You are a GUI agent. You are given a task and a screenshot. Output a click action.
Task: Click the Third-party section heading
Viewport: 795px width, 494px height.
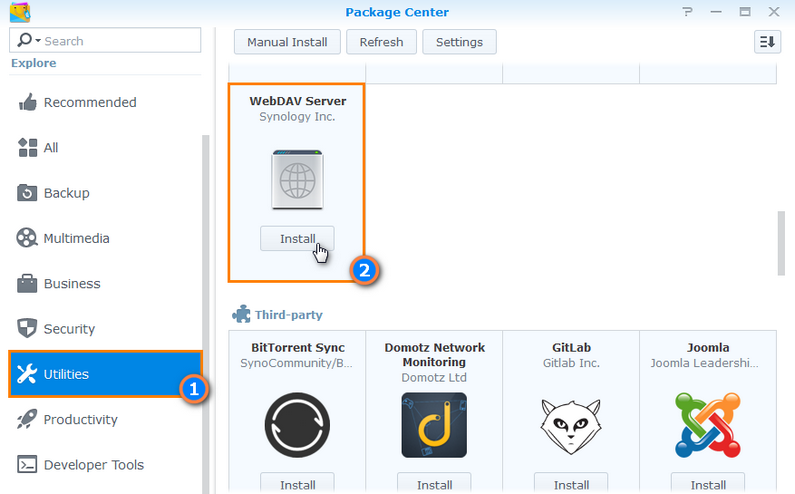coord(288,315)
